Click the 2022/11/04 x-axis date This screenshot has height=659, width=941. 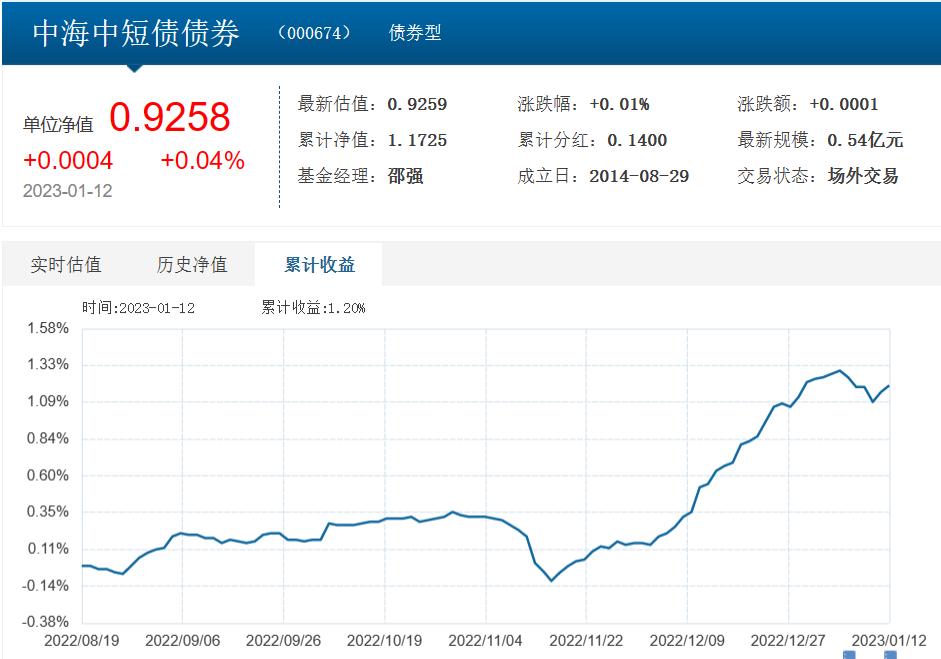(486, 640)
